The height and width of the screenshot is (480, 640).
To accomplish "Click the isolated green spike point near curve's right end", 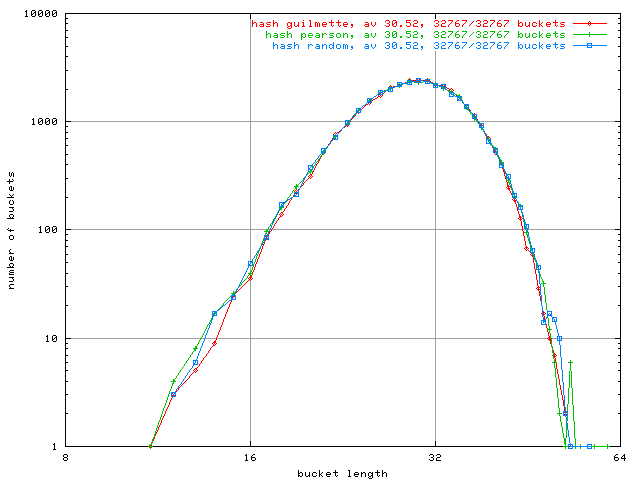I will (x=571, y=362).
